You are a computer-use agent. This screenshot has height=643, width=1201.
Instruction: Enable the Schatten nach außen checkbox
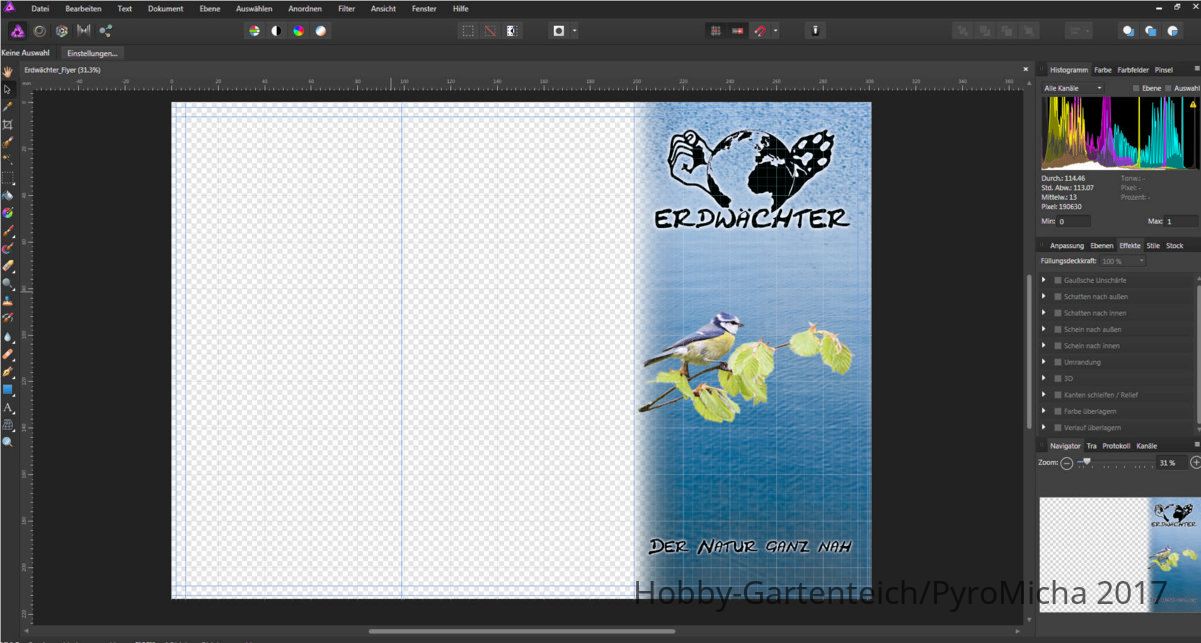1058,296
